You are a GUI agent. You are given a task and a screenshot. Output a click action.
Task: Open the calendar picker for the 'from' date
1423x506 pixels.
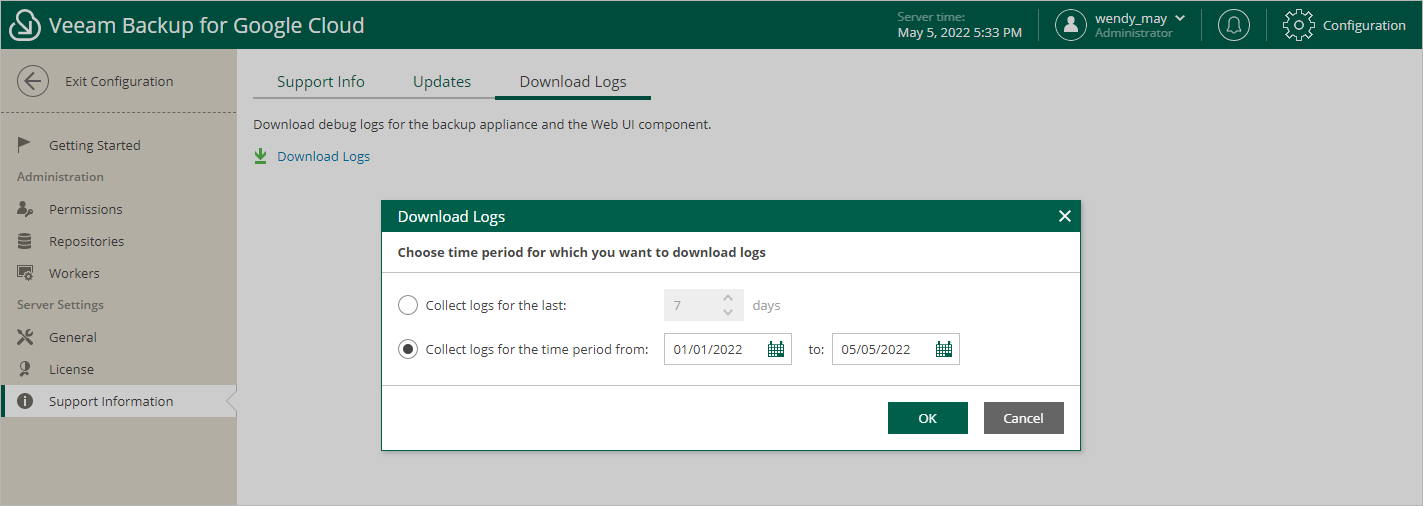(775, 349)
